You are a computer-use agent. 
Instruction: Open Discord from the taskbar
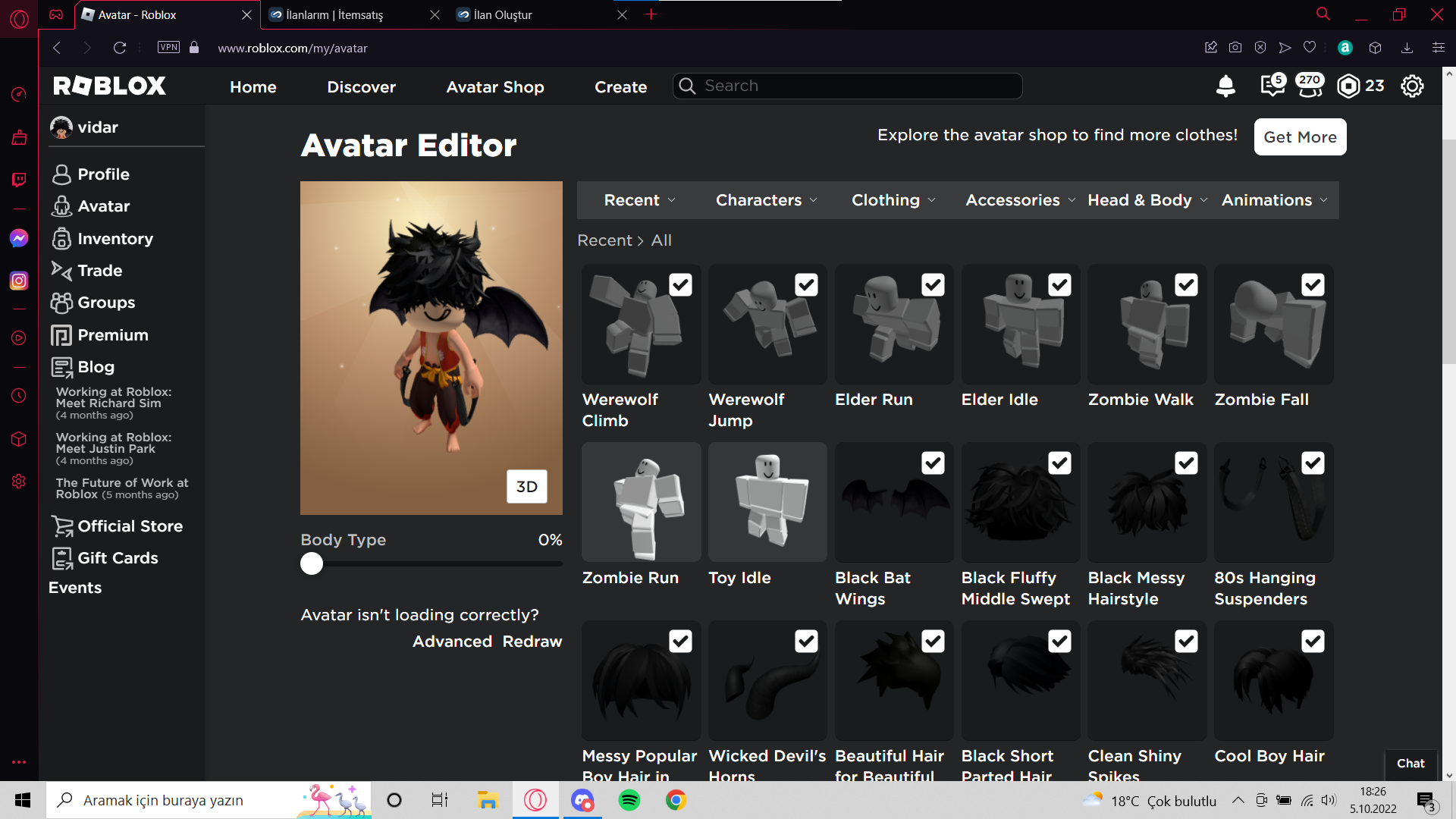(582, 800)
